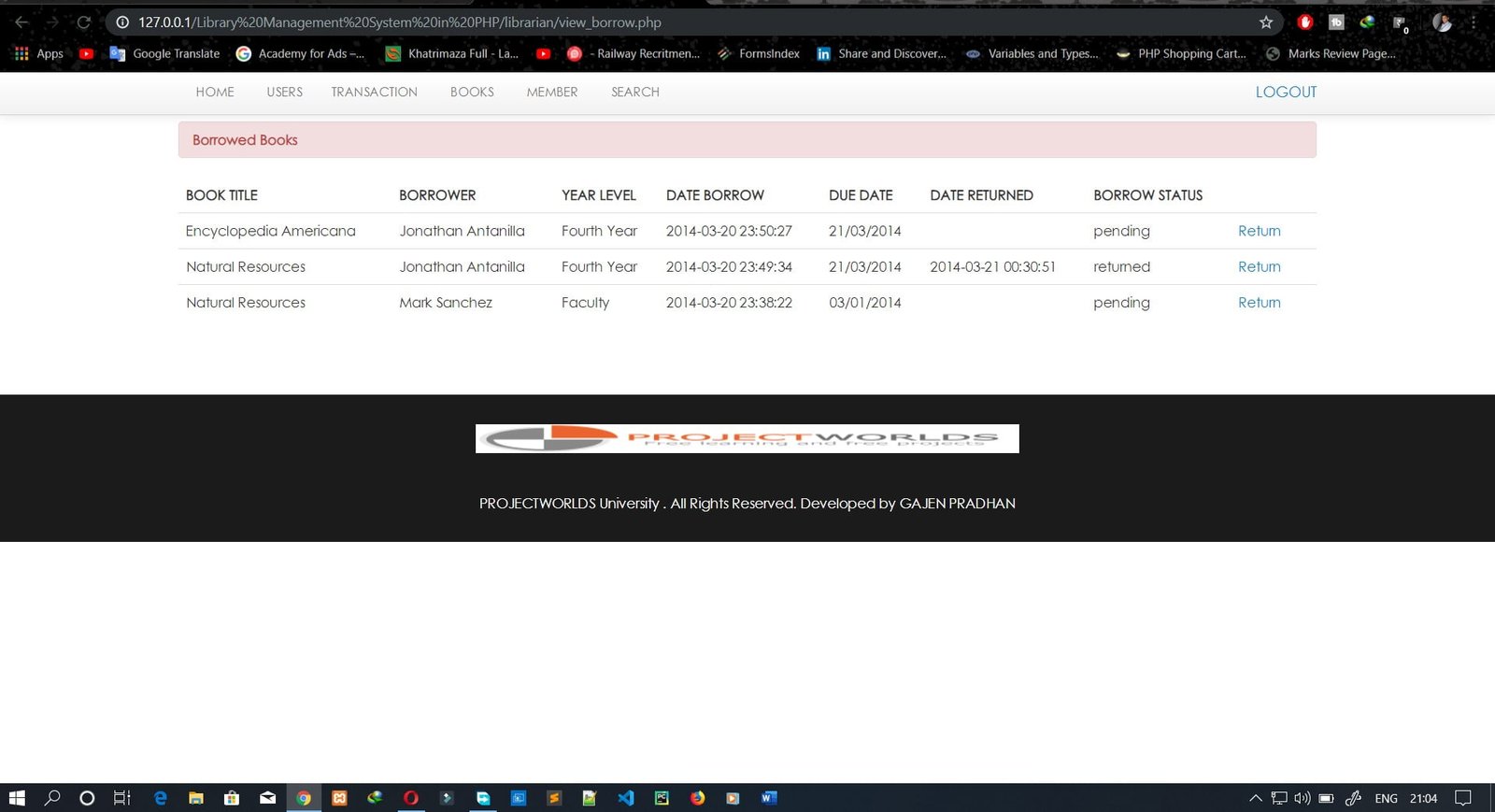The width and height of the screenshot is (1495, 812).
Task: Click the volume speaker icon in tray
Action: pyautogui.click(x=1302, y=798)
